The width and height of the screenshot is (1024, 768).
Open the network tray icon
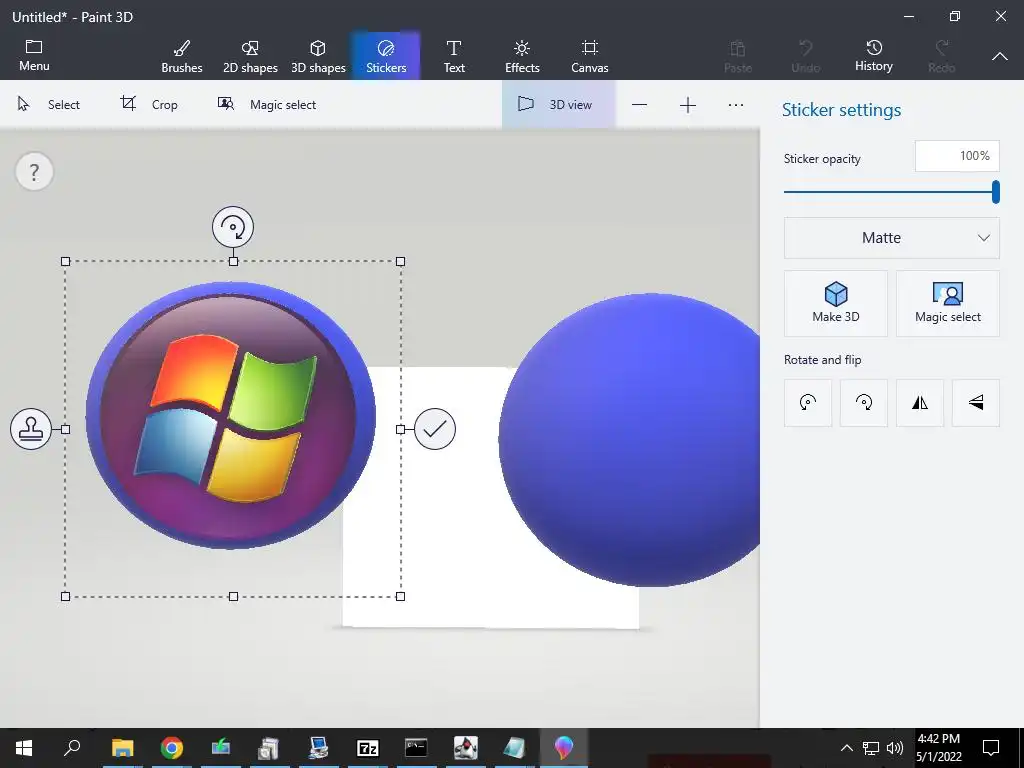(871, 748)
